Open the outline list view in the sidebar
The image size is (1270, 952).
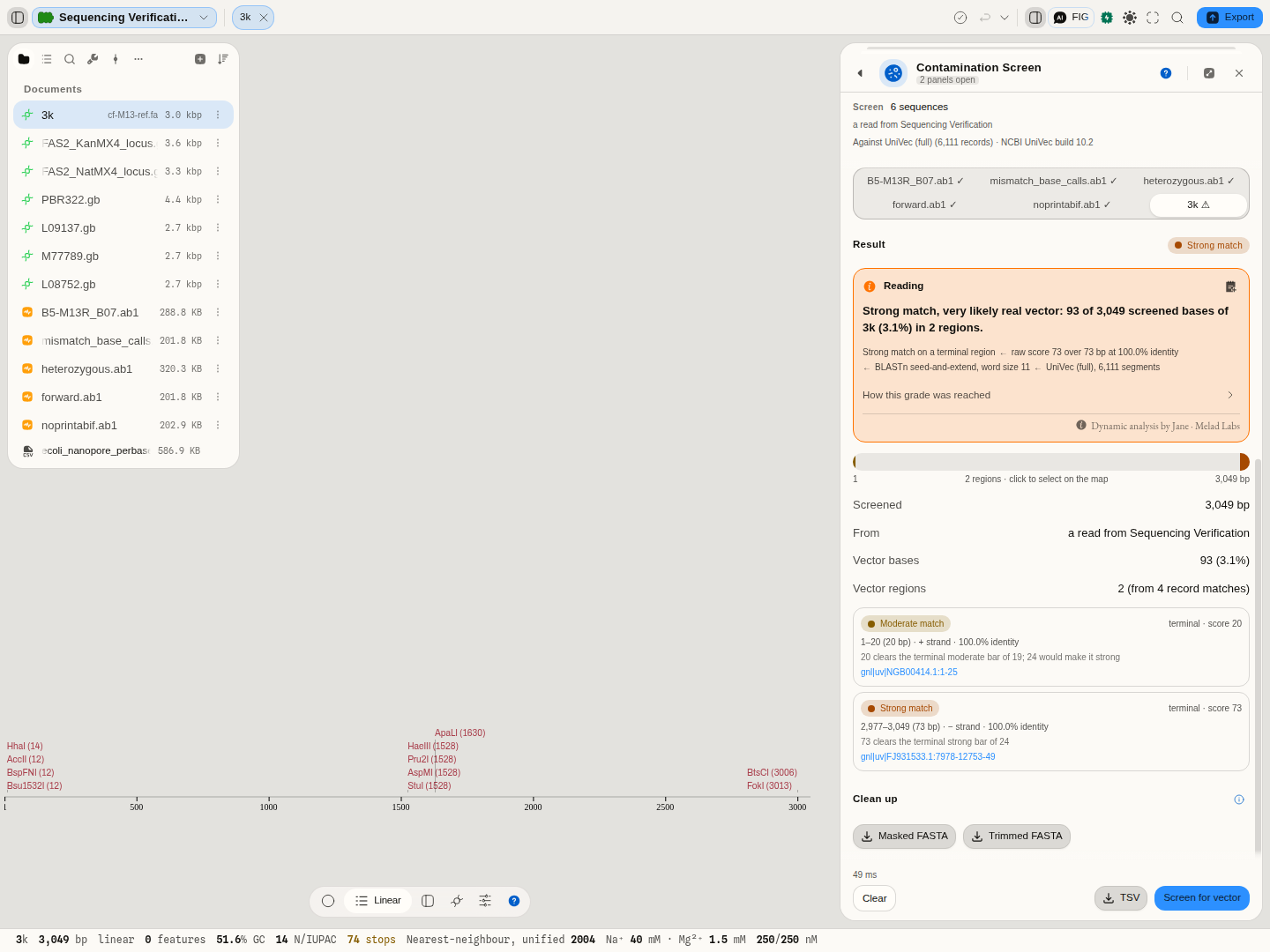pyautogui.click(x=47, y=59)
